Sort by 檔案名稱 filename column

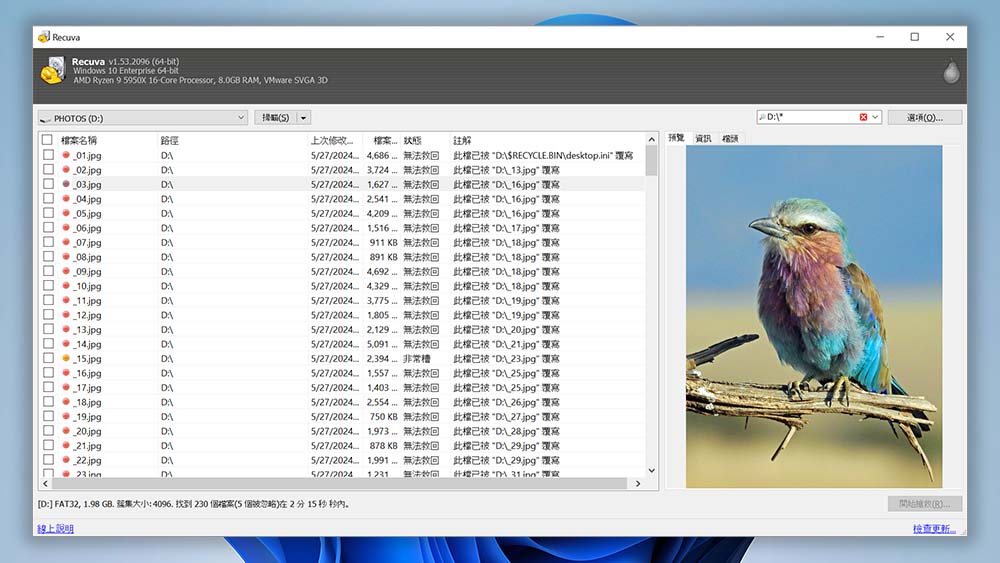coord(79,140)
